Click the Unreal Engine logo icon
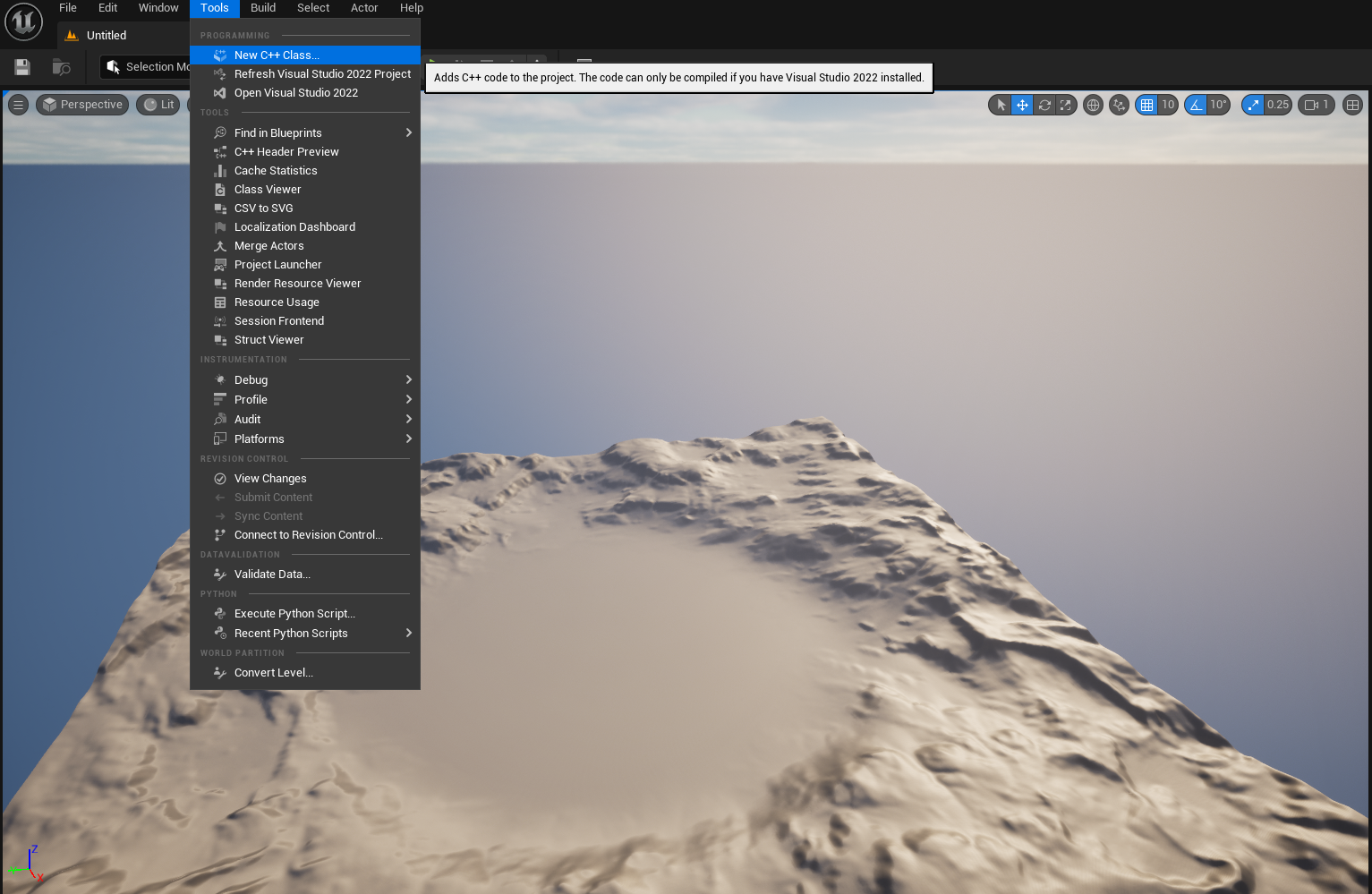This screenshot has width=1372, height=894. (x=23, y=21)
